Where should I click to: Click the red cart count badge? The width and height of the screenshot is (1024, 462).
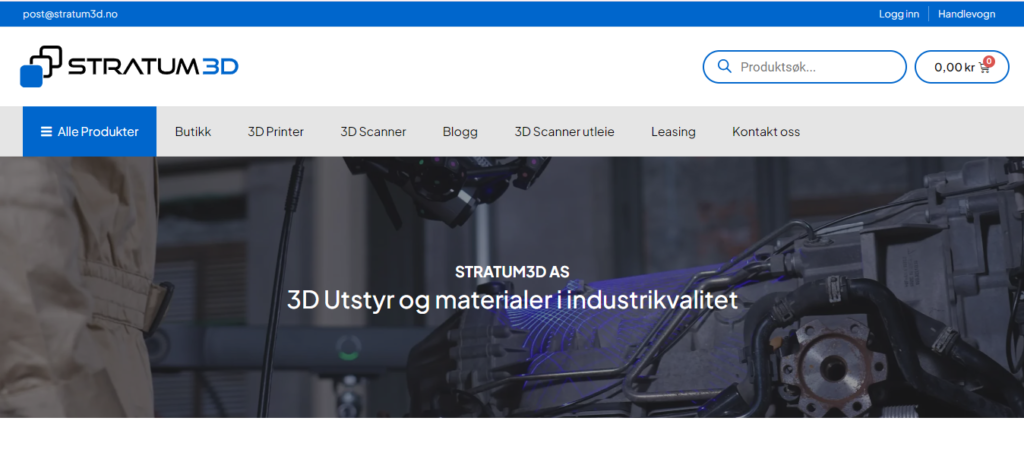coord(989,61)
